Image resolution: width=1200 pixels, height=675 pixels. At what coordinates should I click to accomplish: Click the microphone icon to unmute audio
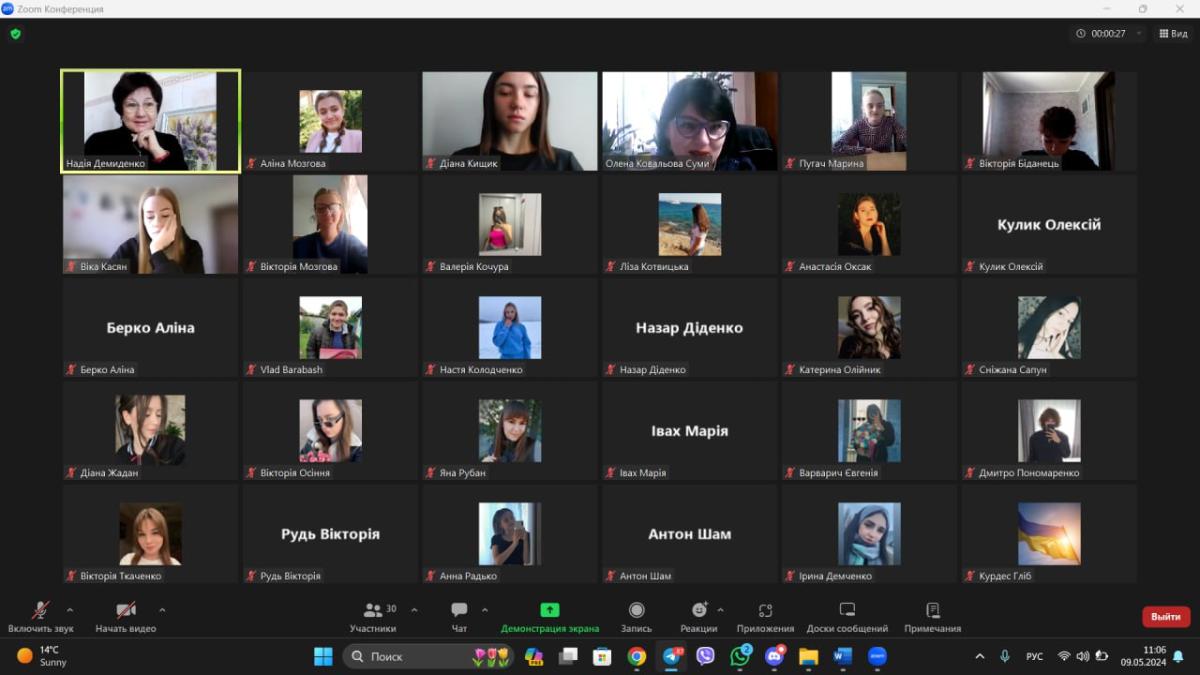[41, 611]
